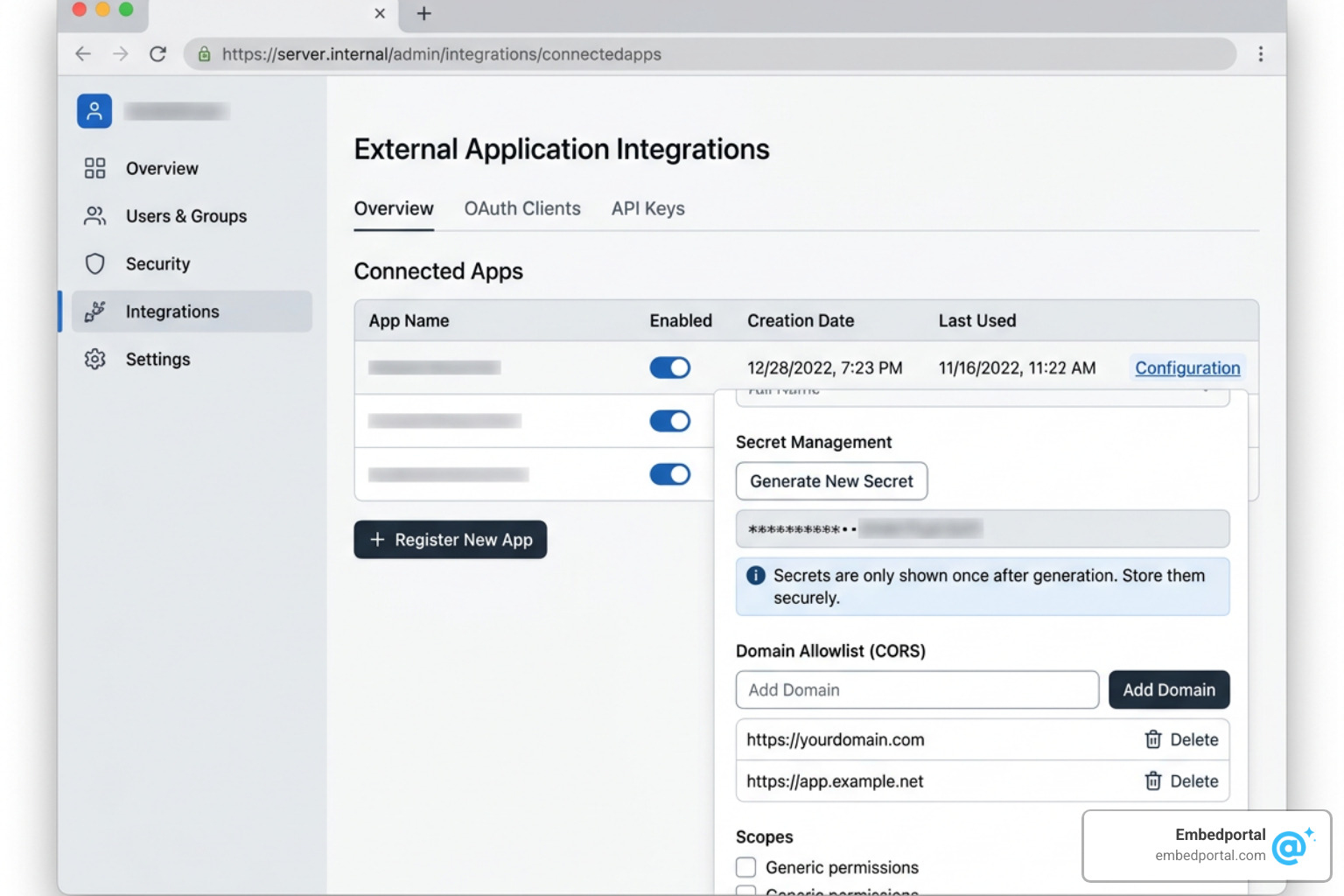The width and height of the screenshot is (1344, 896).
Task: Click the browser forward arrow
Action: coord(121,54)
